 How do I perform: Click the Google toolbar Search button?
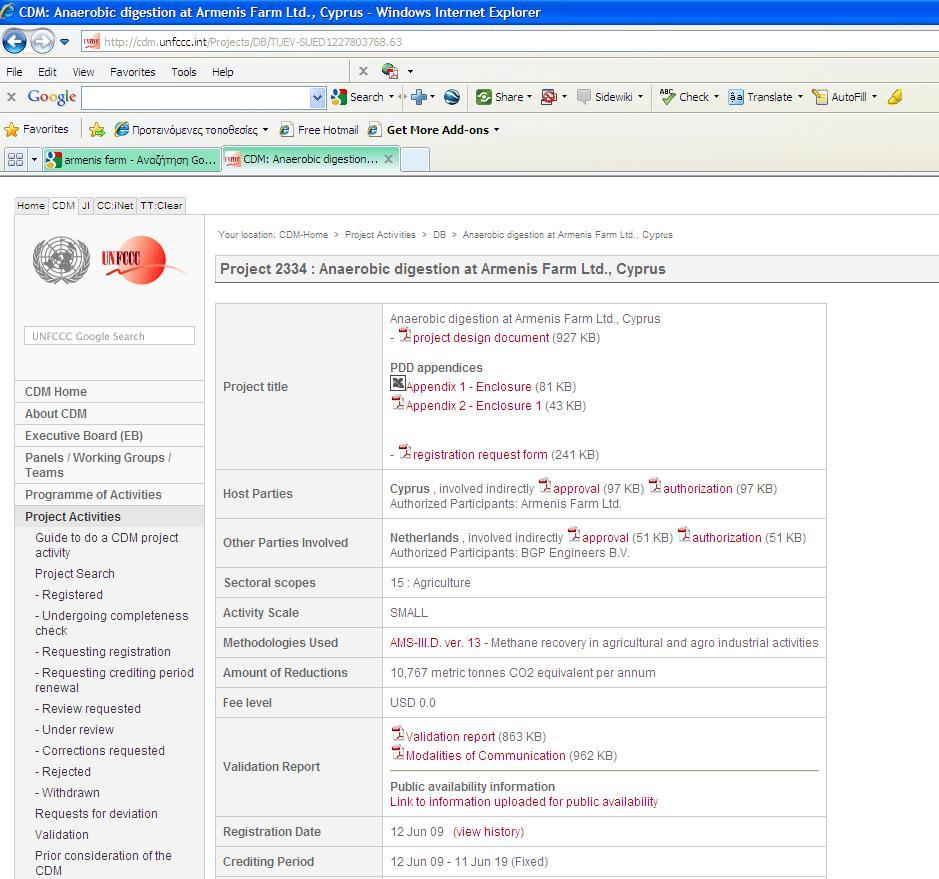(x=358, y=97)
